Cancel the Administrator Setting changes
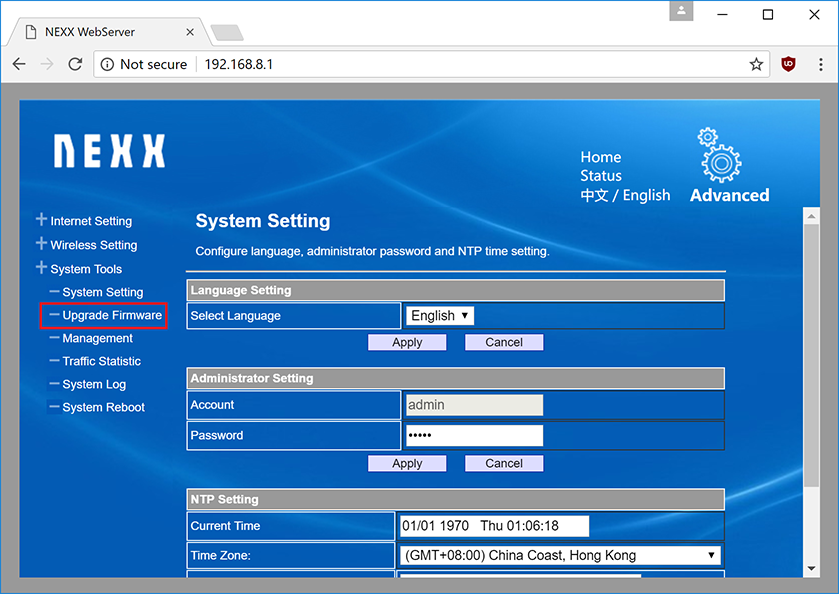Viewport: 839px width, 594px height. pos(504,463)
